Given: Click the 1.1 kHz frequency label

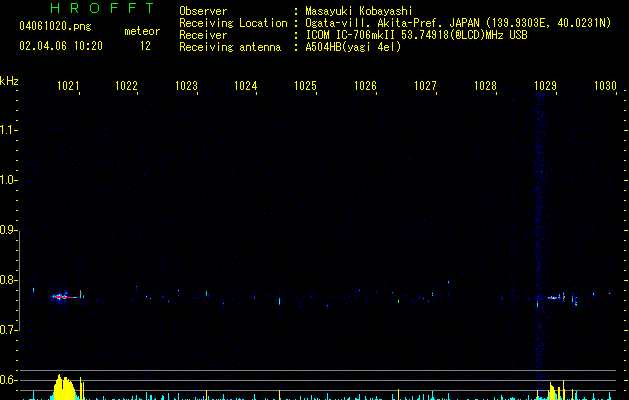Looking at the screenshot, I should point(8,130).
